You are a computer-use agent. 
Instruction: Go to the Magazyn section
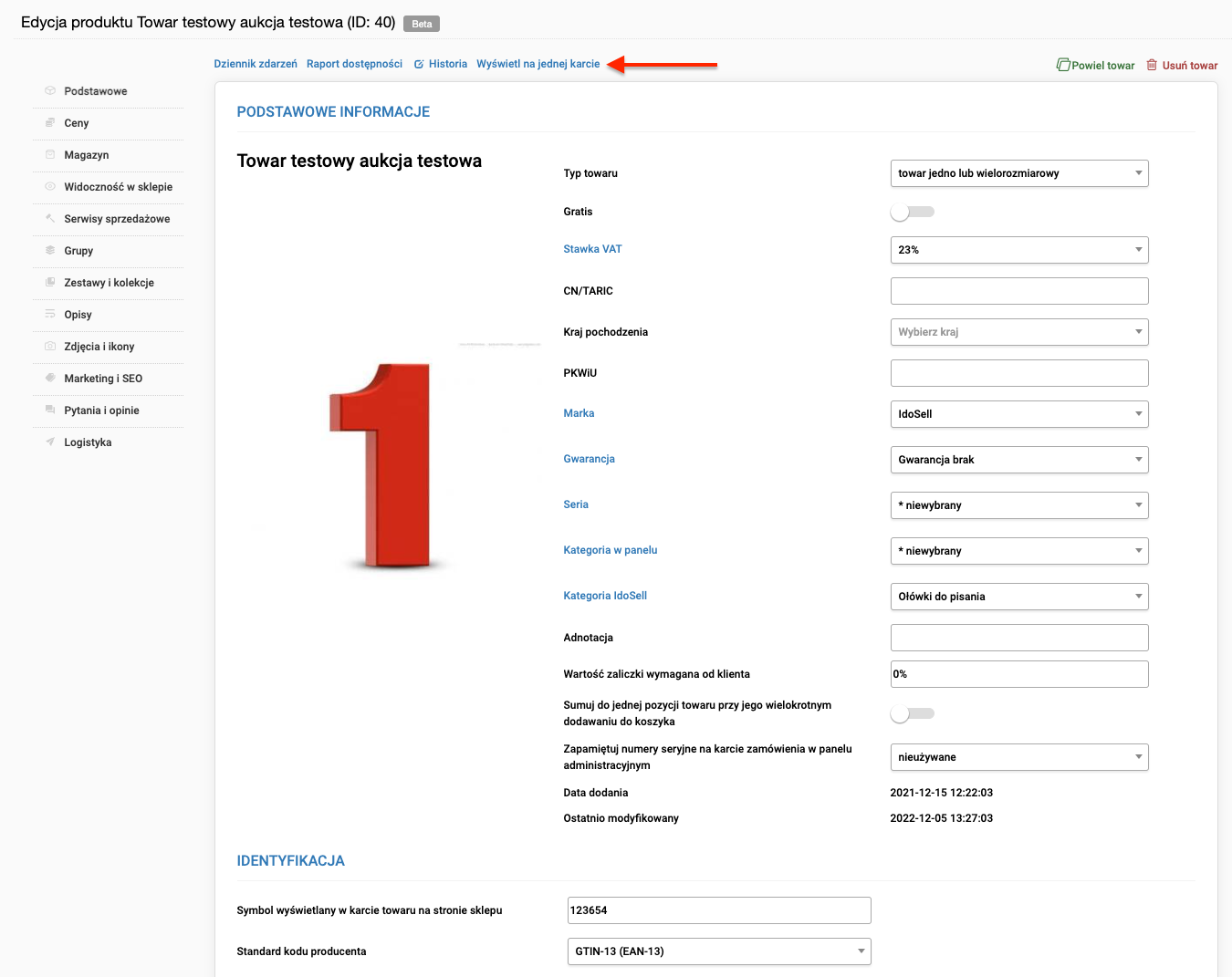[x=87, y=155]
